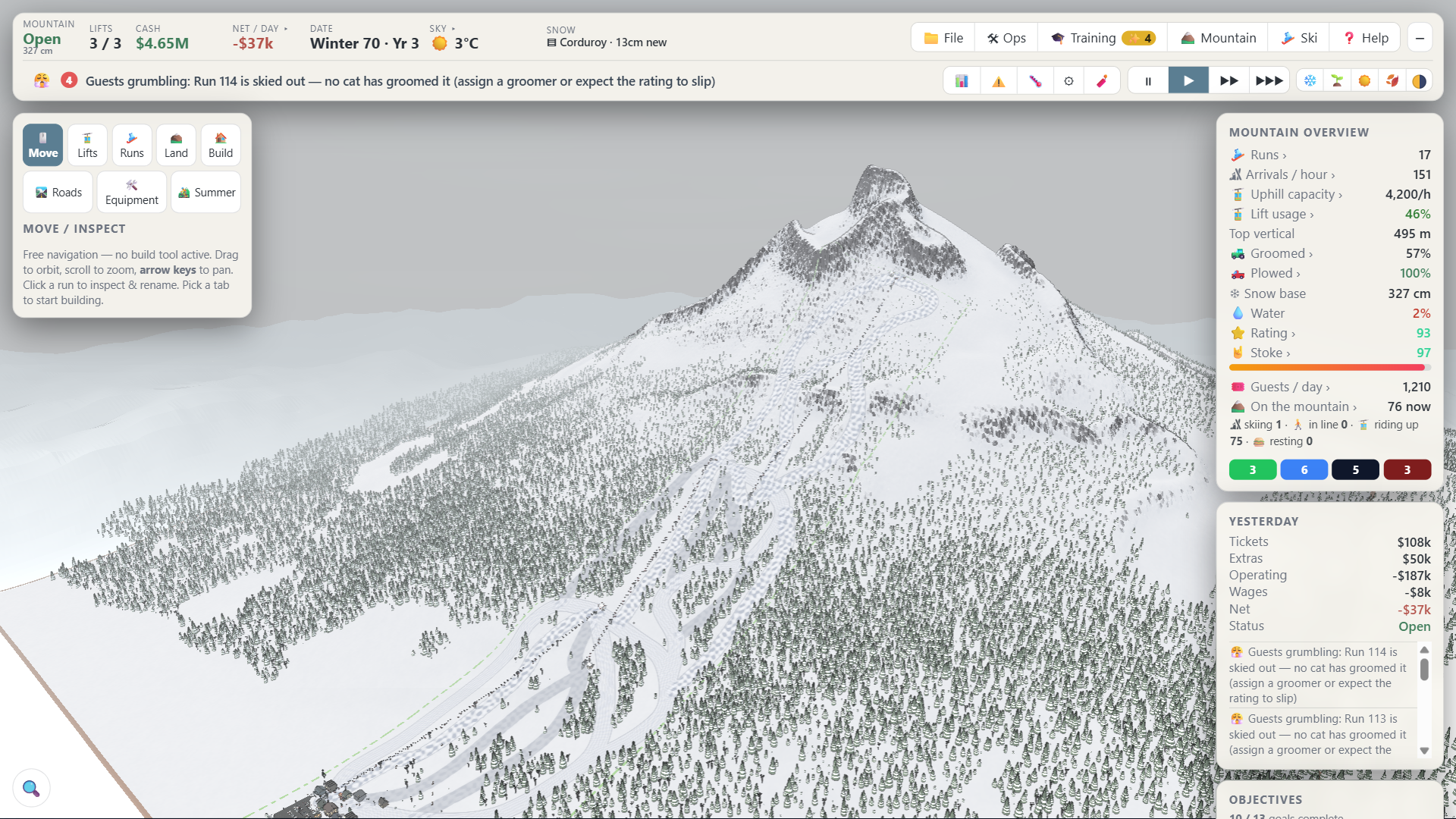
Task: Click the green beginner runs count swatch
Action: click(x=1253, y=469)
